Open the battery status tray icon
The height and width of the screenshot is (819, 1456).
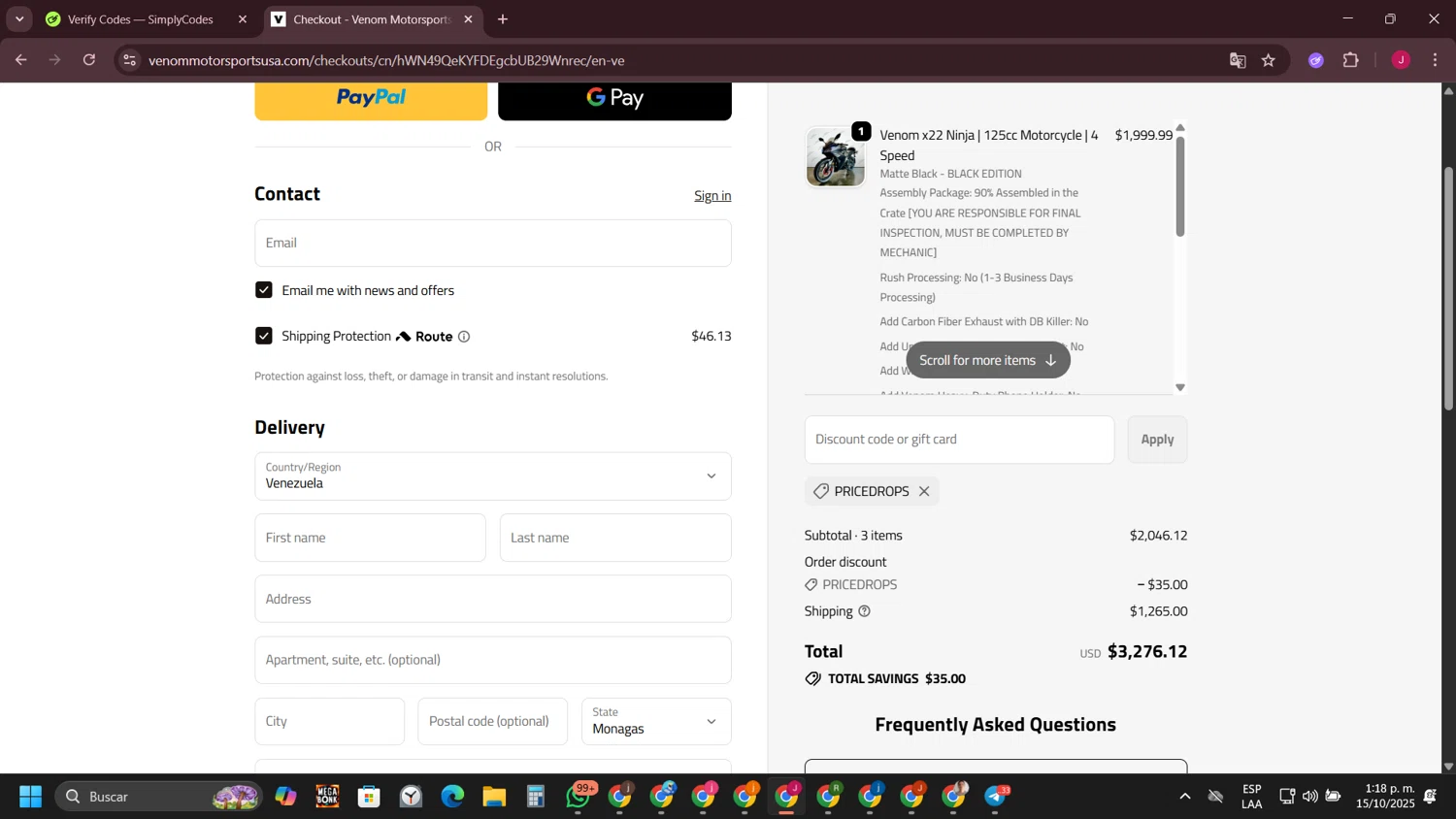1334,797
